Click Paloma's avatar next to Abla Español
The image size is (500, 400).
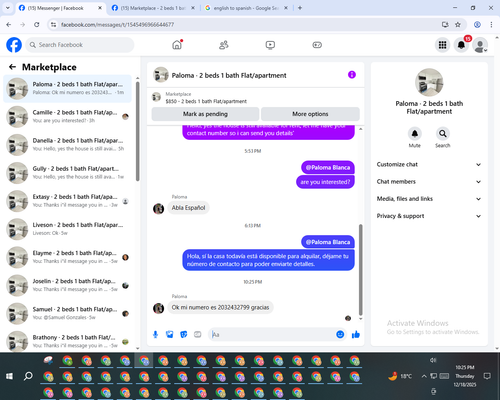158,209
